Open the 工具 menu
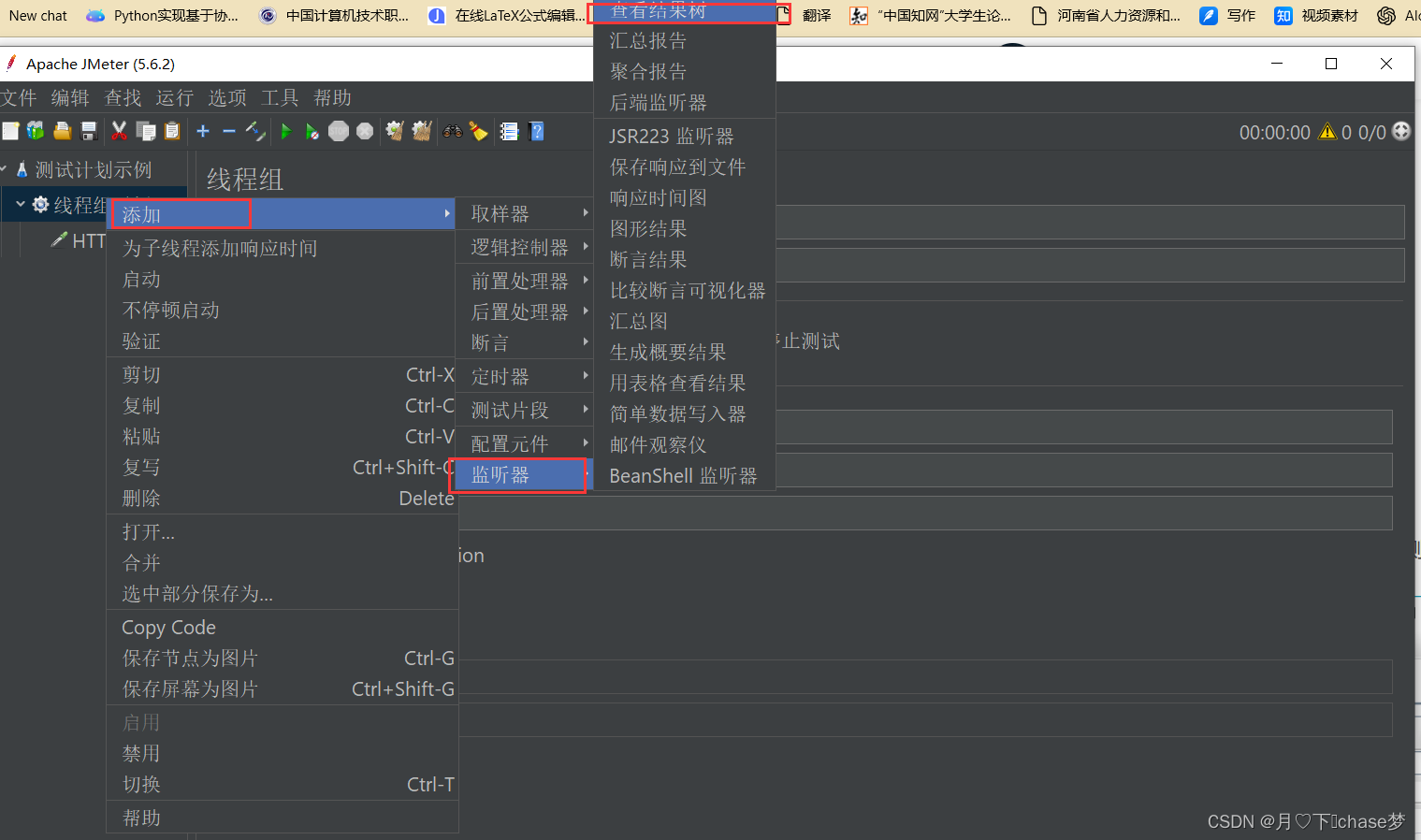 point(280,98)
